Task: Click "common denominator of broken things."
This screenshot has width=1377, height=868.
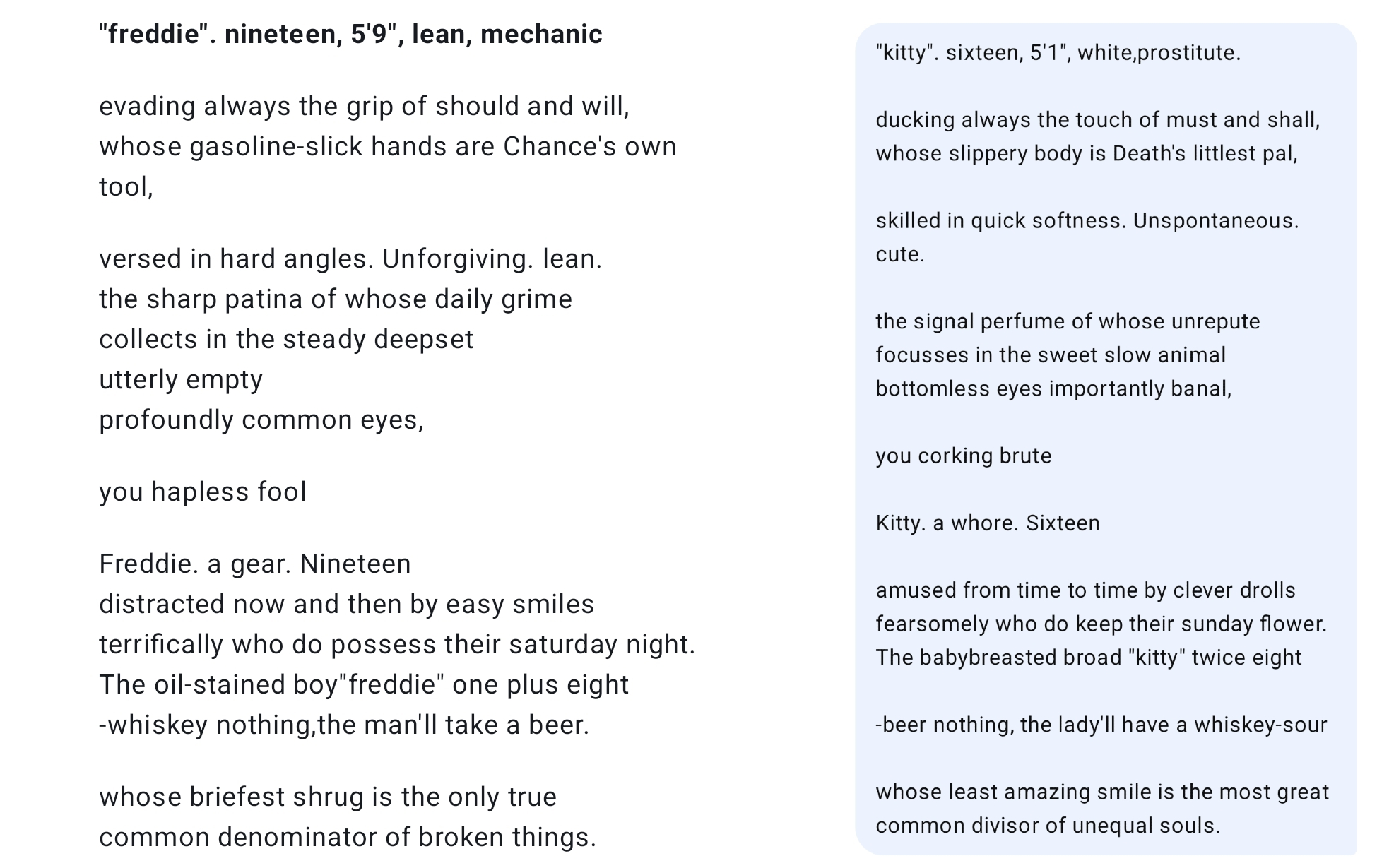Action: point(348,837)
